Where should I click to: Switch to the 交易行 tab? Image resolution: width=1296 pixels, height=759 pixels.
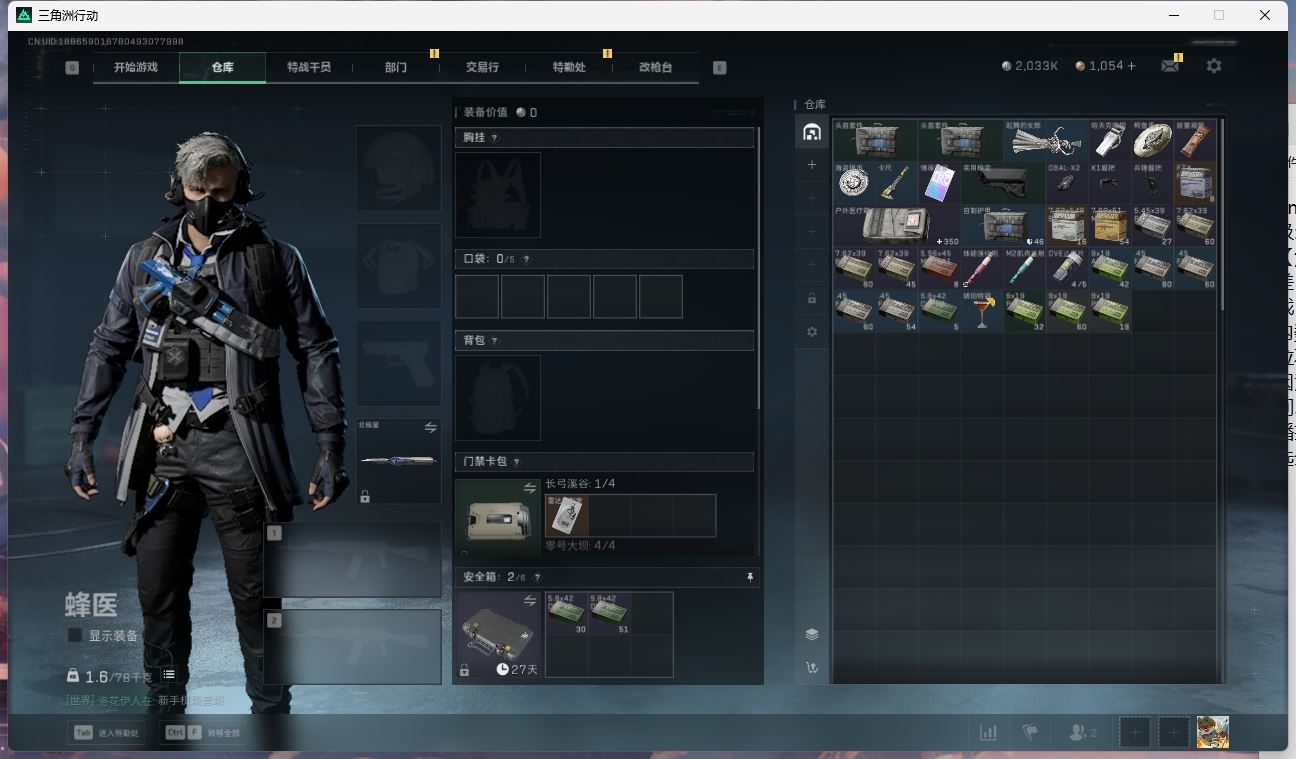tap(482, 67)
